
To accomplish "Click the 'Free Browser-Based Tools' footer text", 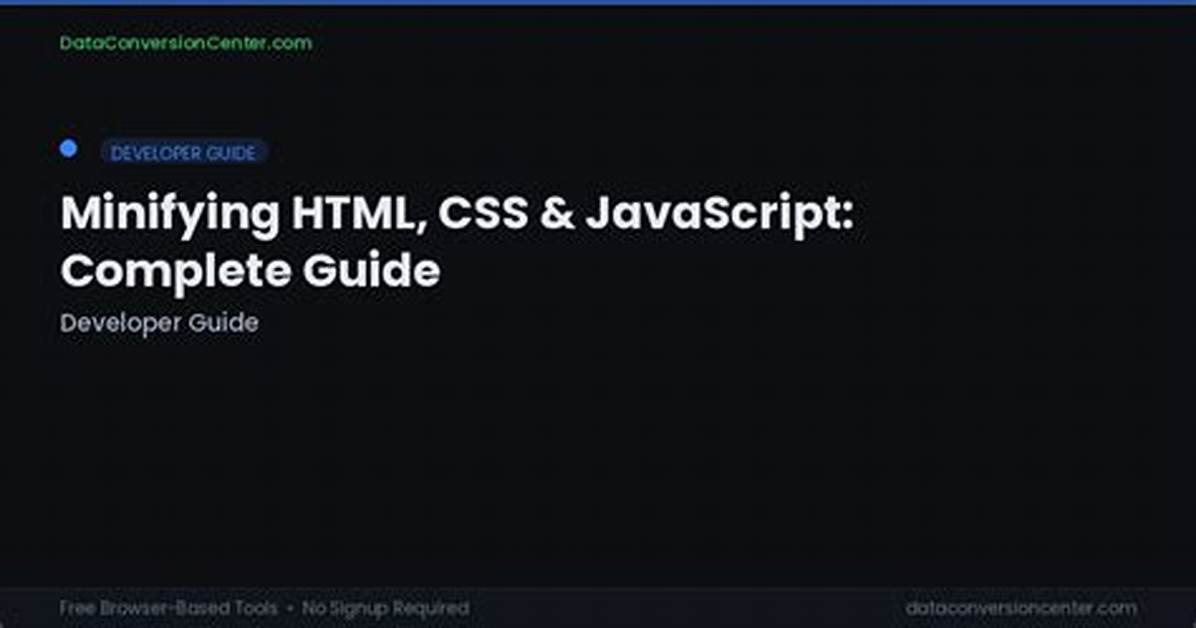I will point(168,608).
